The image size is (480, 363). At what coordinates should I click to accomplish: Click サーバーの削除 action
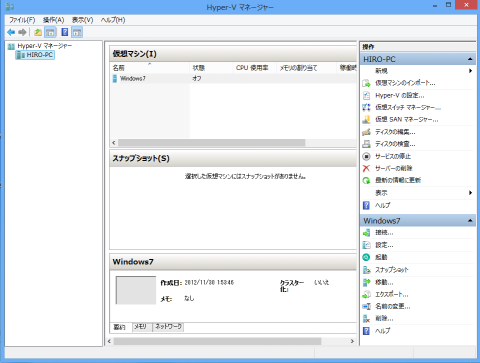[394, 168]
